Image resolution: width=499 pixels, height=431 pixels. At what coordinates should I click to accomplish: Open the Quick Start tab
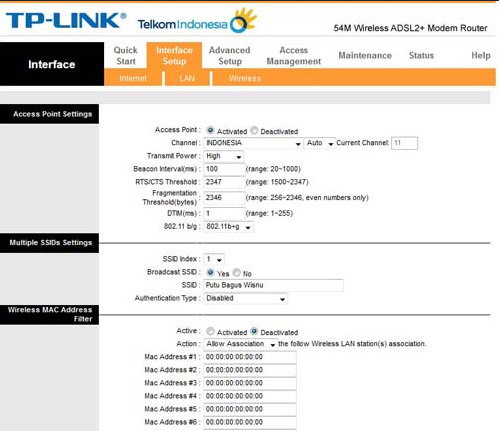pos(126,56)
